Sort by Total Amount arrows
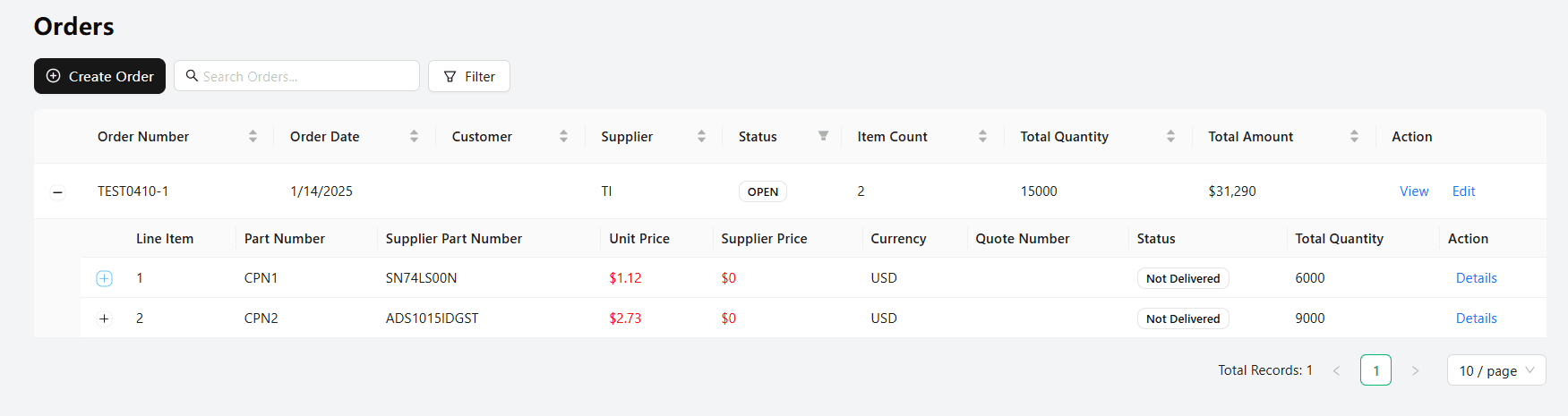 (1354, 137)
